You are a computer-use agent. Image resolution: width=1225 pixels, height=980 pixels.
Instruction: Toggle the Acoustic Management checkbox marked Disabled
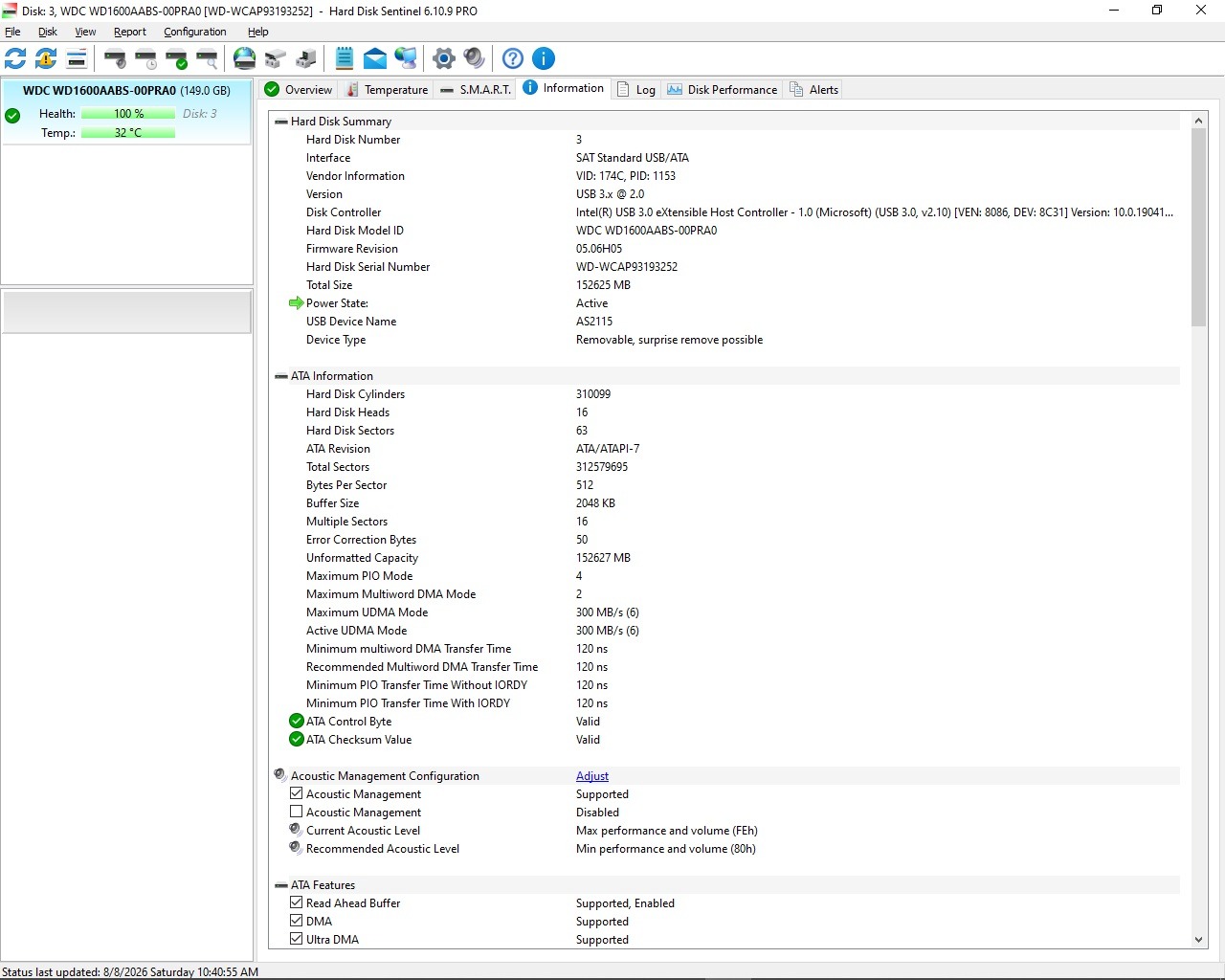pyautogui.click(x=297, y=812)
